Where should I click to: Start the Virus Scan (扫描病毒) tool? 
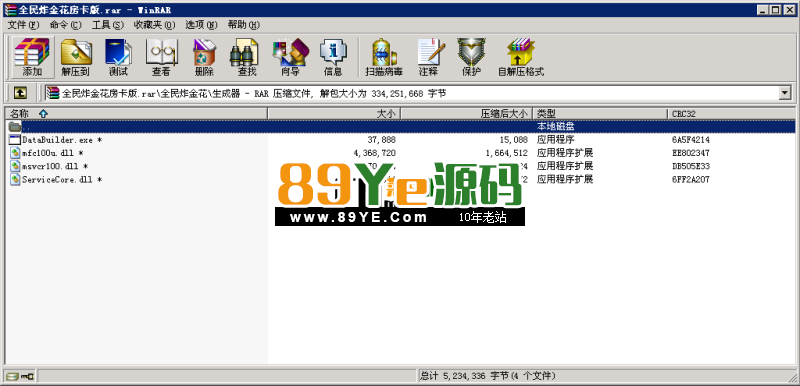(384, 57)
